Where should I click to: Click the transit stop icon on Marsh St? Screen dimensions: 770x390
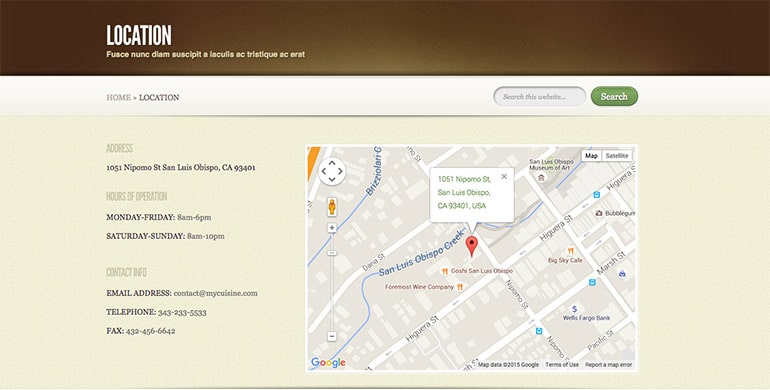(x=592, y=282)
